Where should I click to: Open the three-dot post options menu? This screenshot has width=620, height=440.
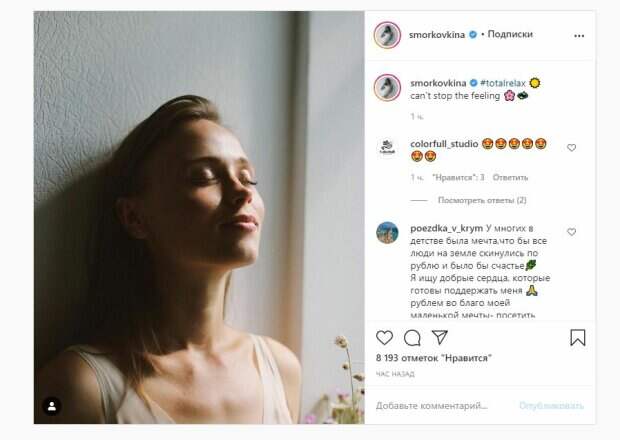[x=579, y=35]
